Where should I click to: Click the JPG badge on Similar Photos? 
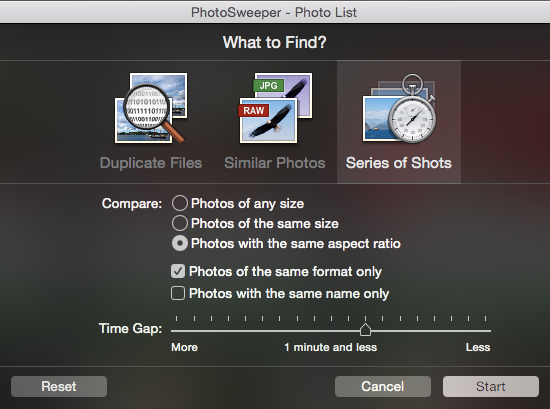click(x=268, y=85)
